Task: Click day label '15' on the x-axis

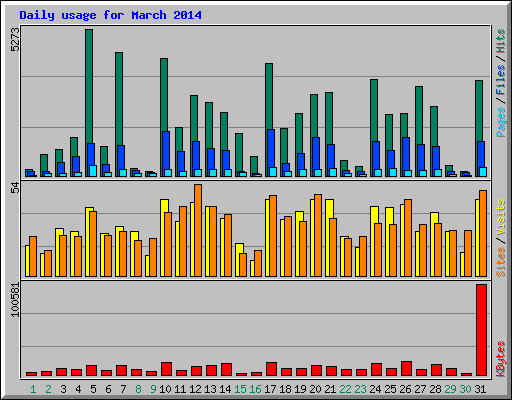Action: point(240,389)
